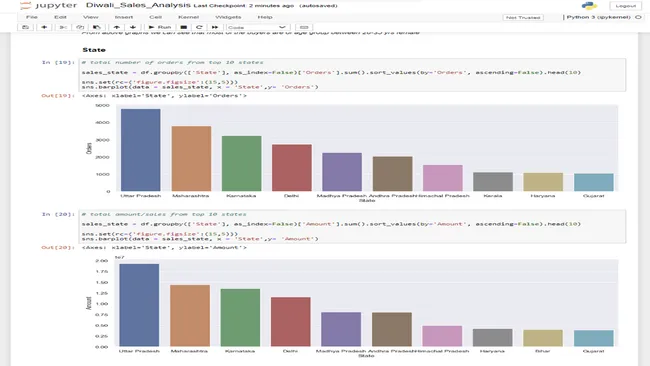The image size is (650, 366).
Task: Select the code cell In [19]
Action: coord(352,75)
